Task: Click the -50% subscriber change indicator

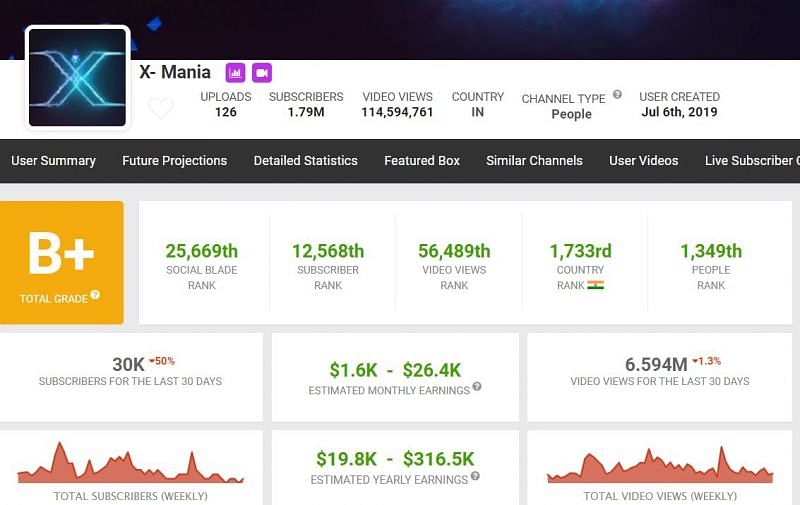Action: pos(162,361)
